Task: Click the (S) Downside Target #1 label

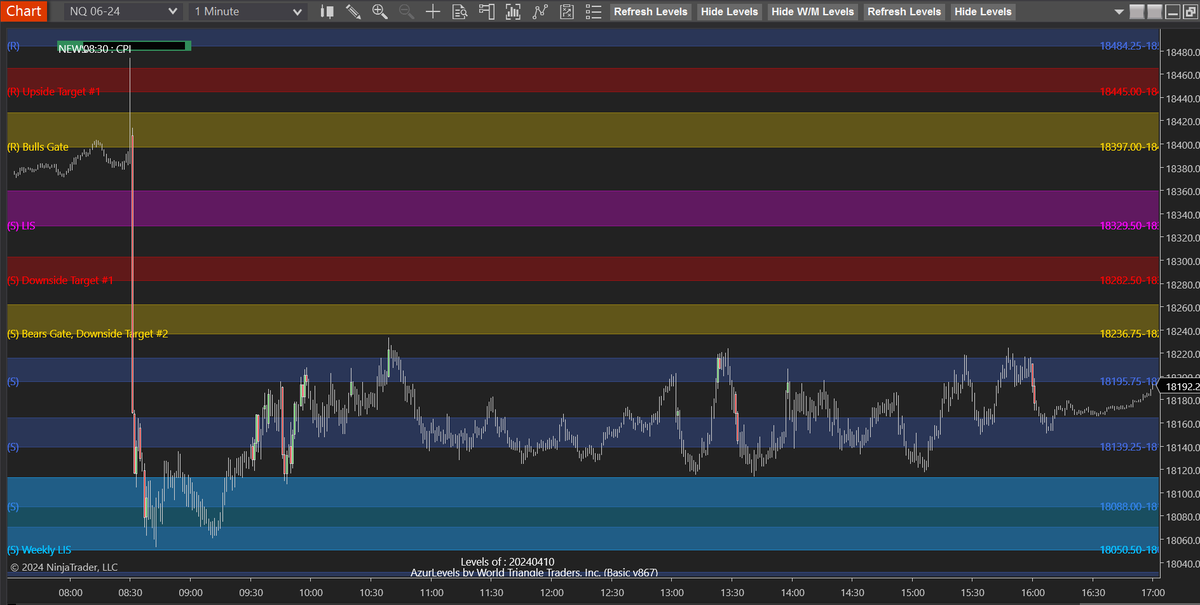Action: tap(59, 281)
